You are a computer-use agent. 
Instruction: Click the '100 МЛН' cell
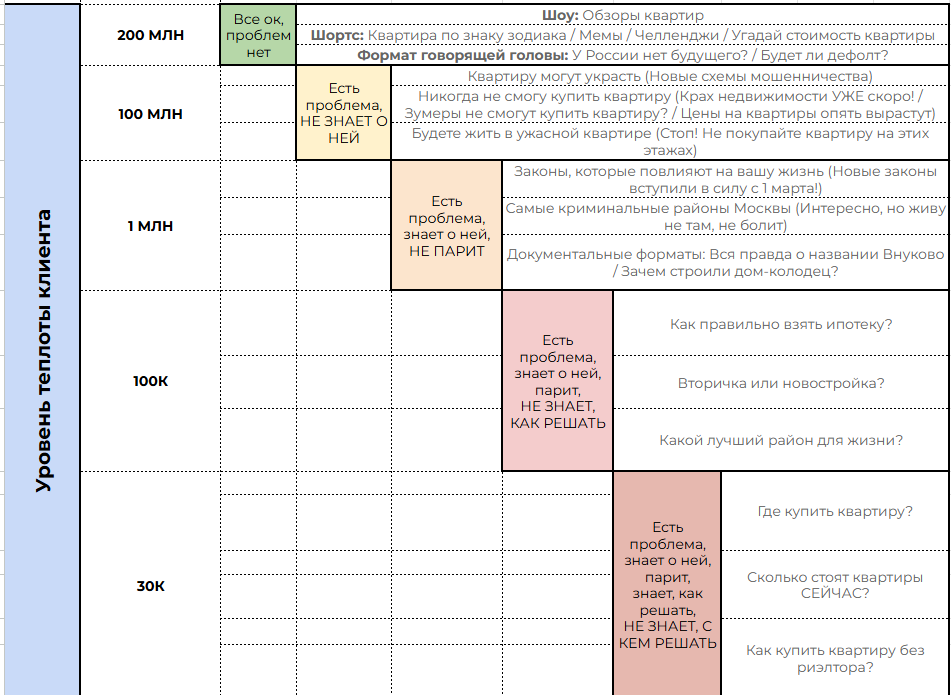tap(150, 113)
